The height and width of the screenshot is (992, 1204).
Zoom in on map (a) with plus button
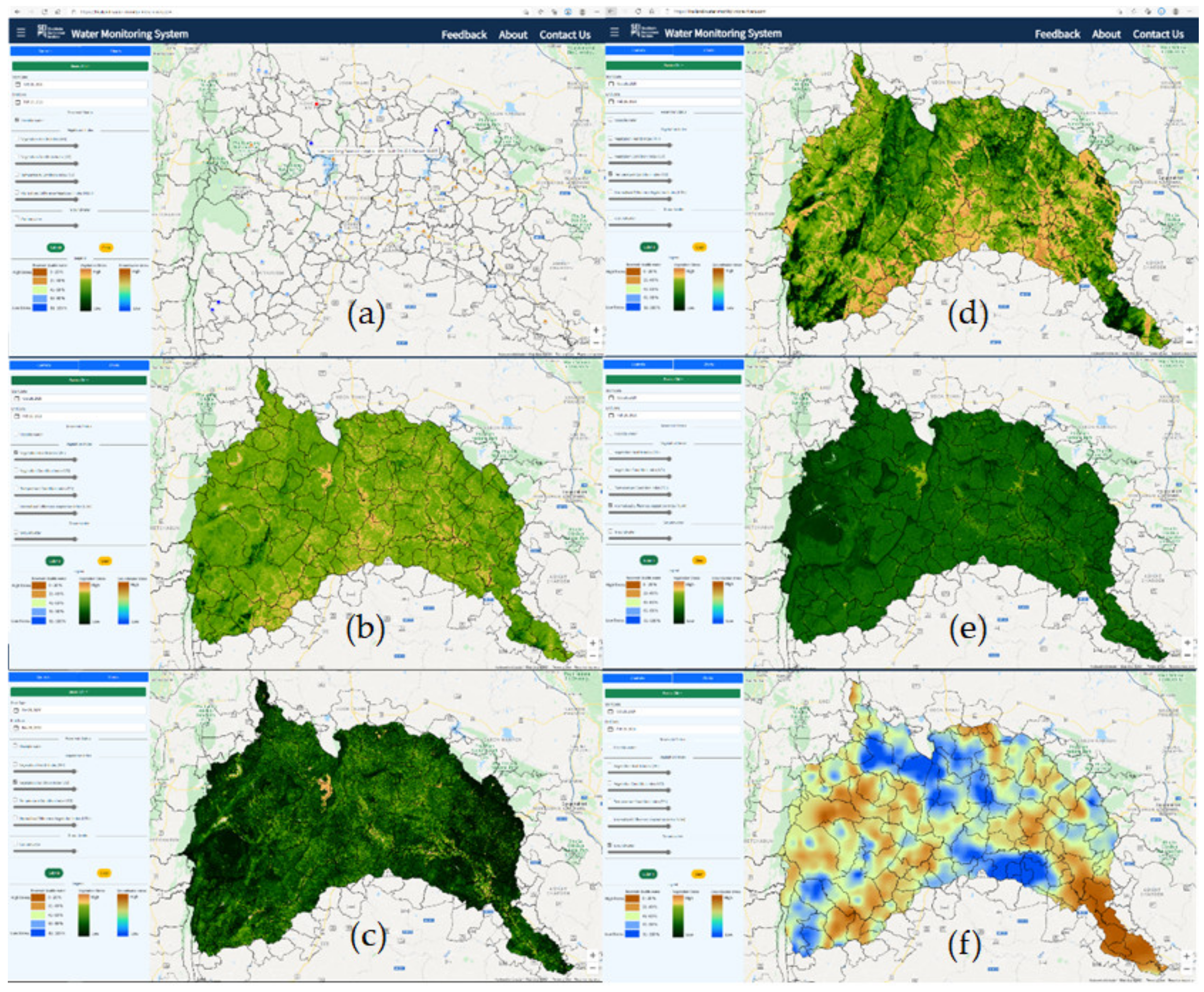(596, 330)
